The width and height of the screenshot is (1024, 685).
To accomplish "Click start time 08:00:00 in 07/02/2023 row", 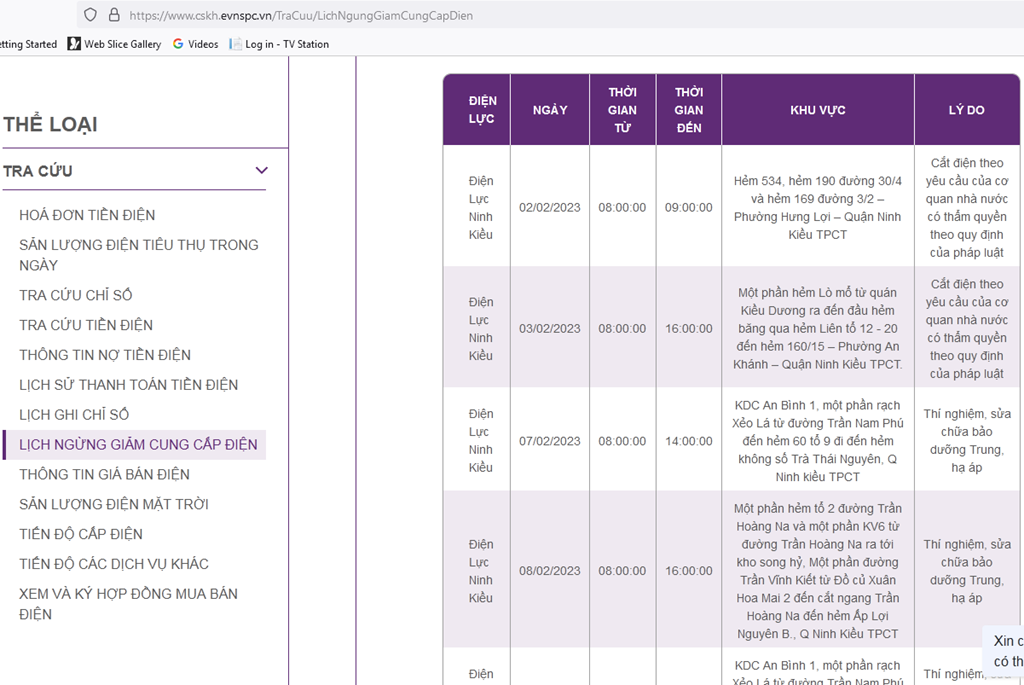I will point(622,441).
